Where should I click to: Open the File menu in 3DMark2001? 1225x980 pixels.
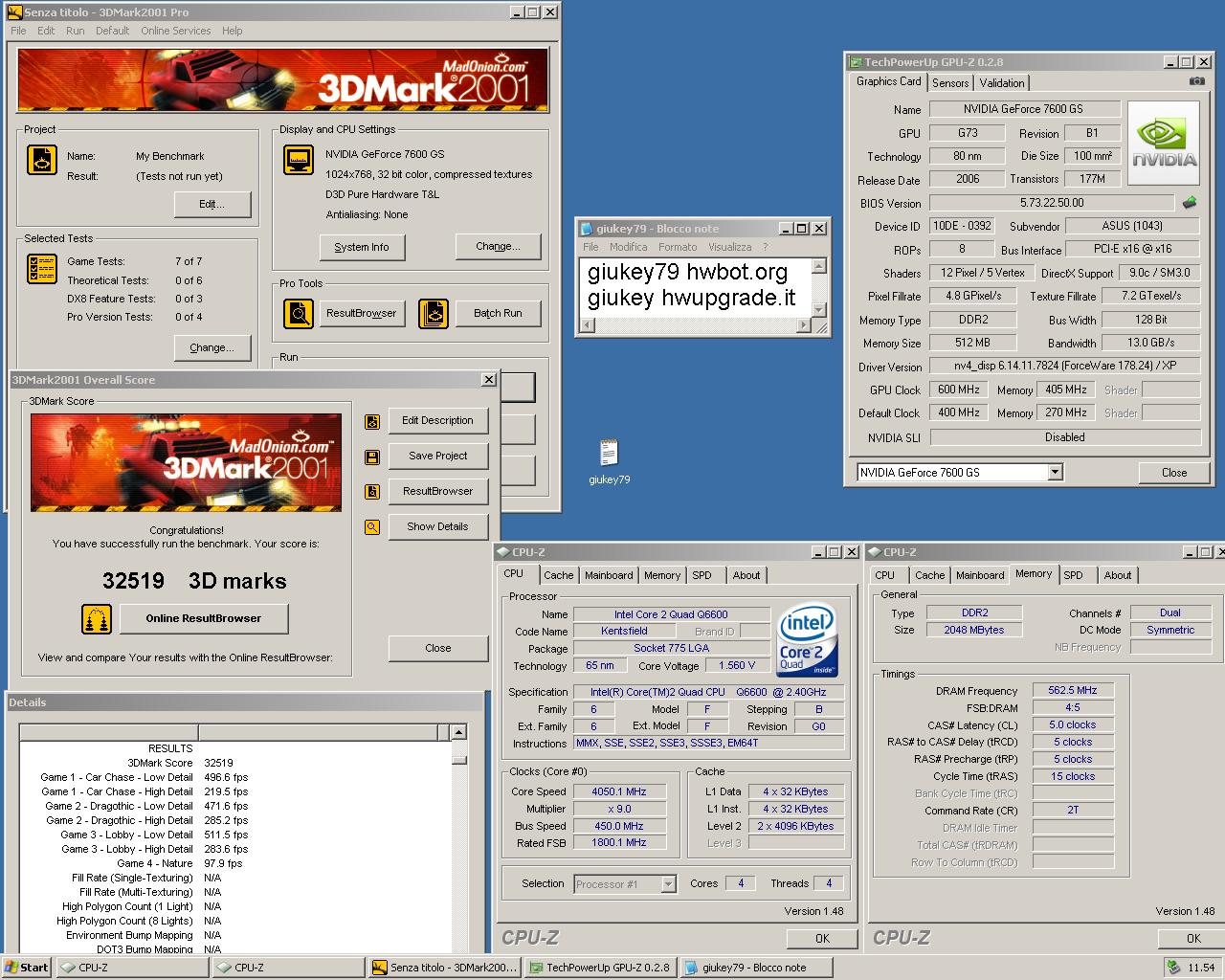pos(18,31)
